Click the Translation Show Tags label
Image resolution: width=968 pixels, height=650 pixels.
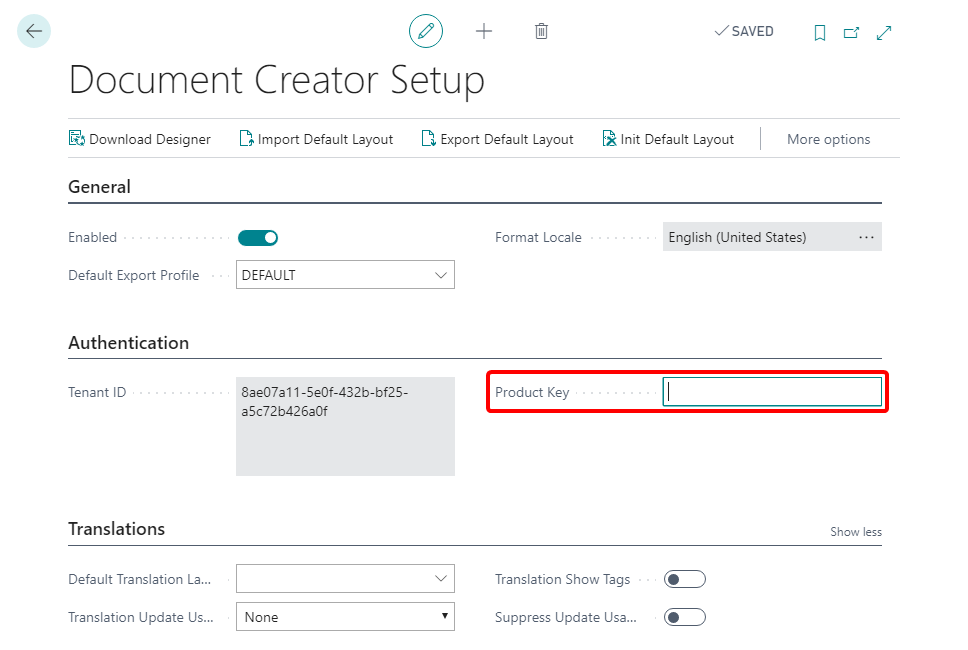562,580
